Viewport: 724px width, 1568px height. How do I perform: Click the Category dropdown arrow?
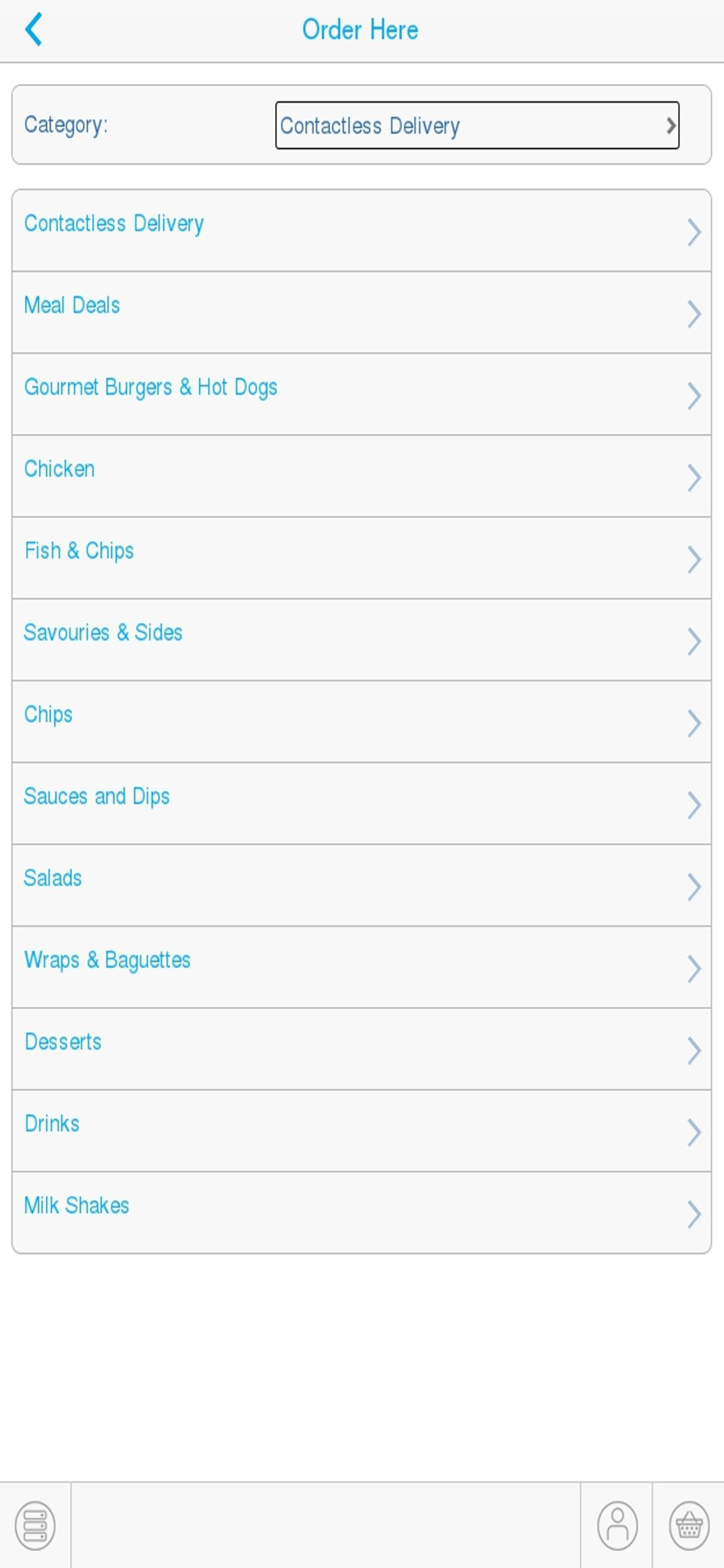(670, 125)
